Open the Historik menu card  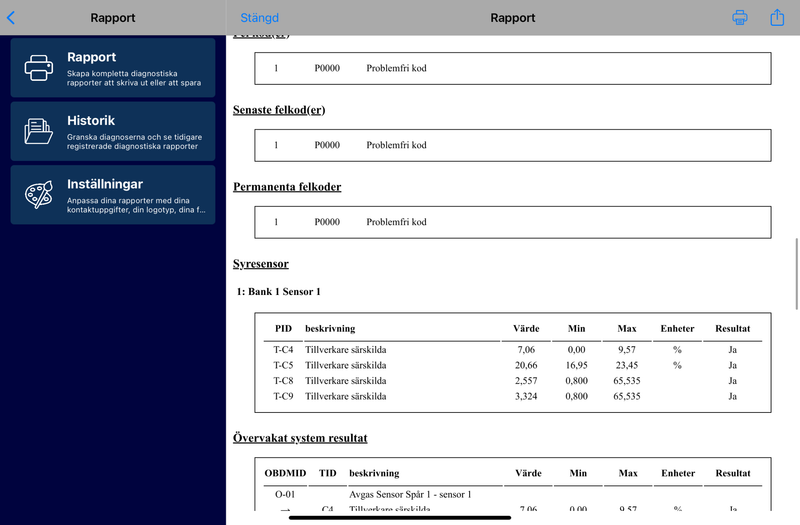click(113, 131)
